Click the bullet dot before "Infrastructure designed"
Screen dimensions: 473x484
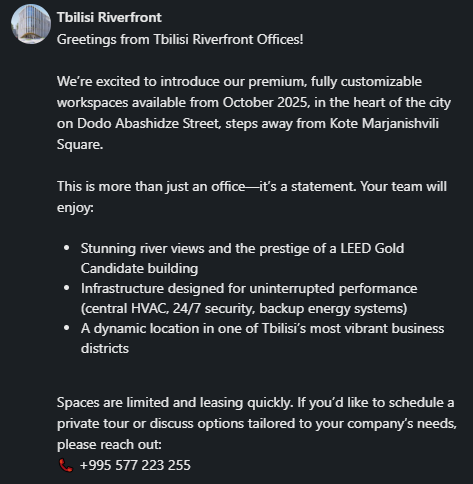click(x=67, y=288)
